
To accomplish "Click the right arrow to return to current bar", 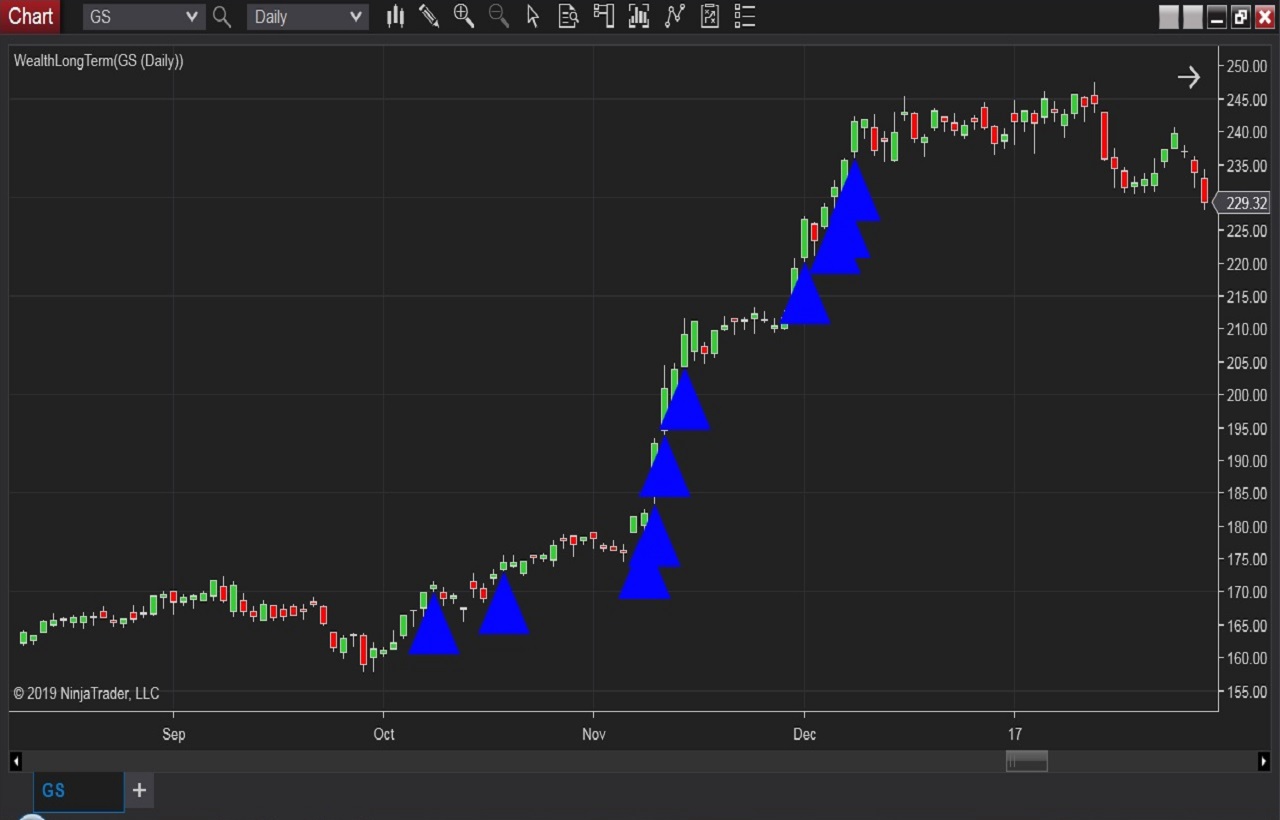I will coord(1188,77).
